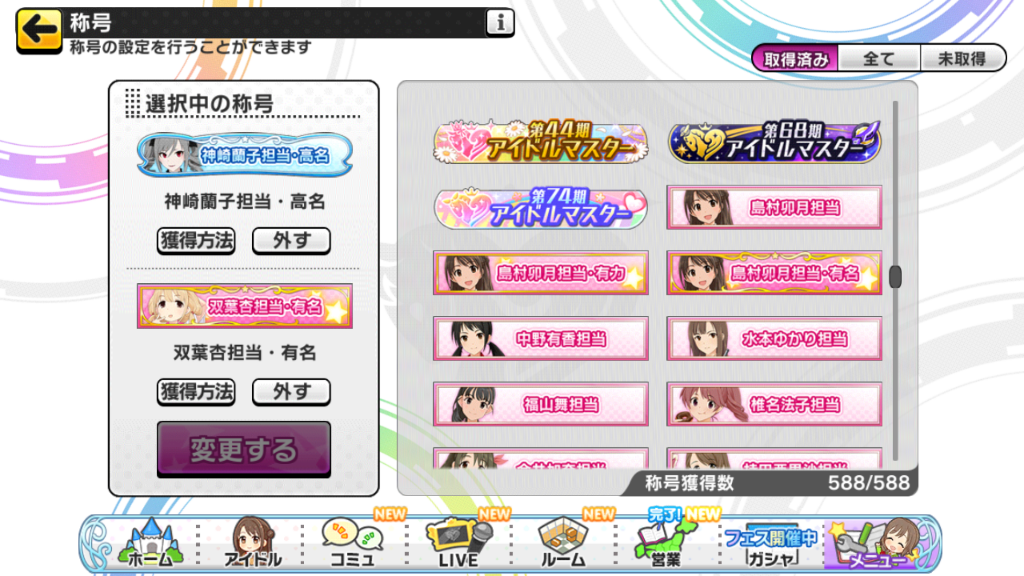This screenshot has width=1024, height=576.
Task: Open the 営業 map icon
Action: (666, 543)
